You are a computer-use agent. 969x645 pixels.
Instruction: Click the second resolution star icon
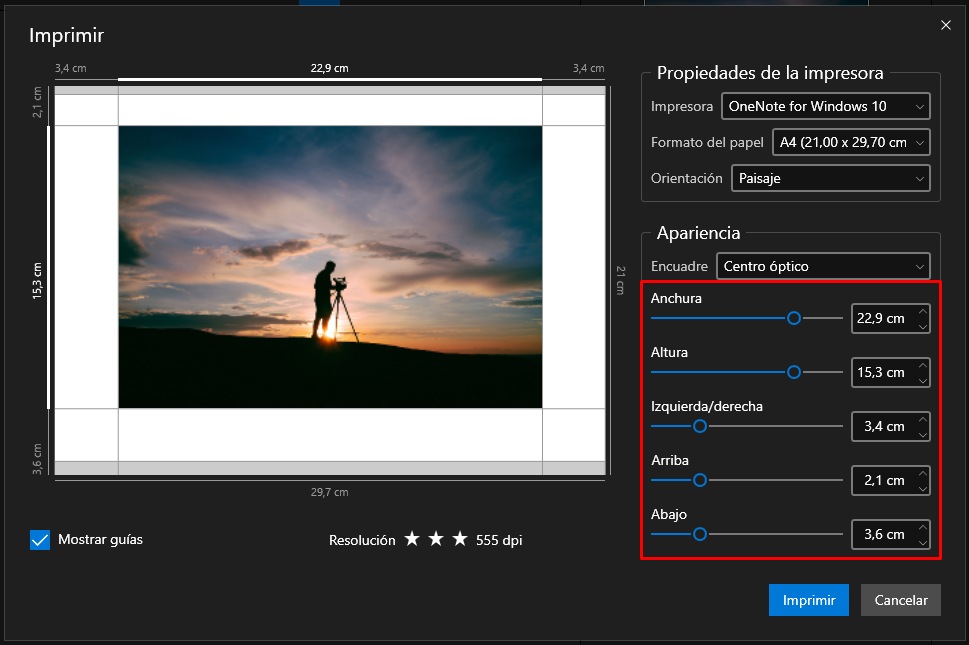[436, 538]
